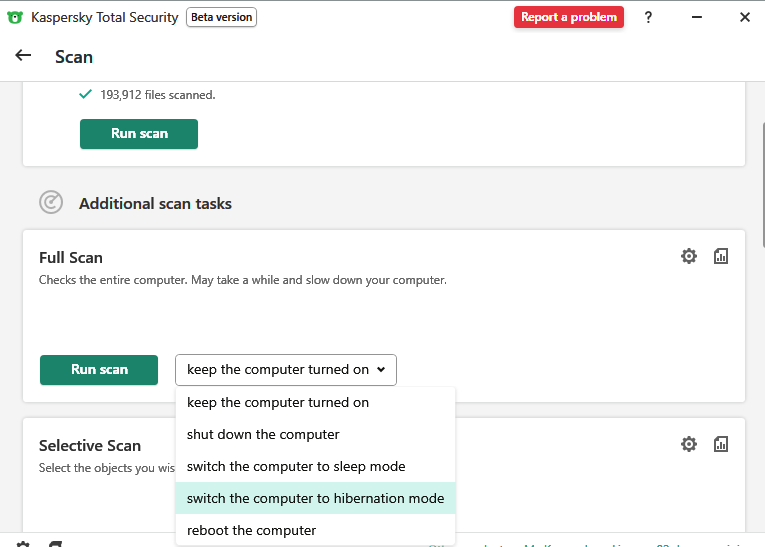
Task: Minimize the Kaspersky window
Action: point(696,17)
